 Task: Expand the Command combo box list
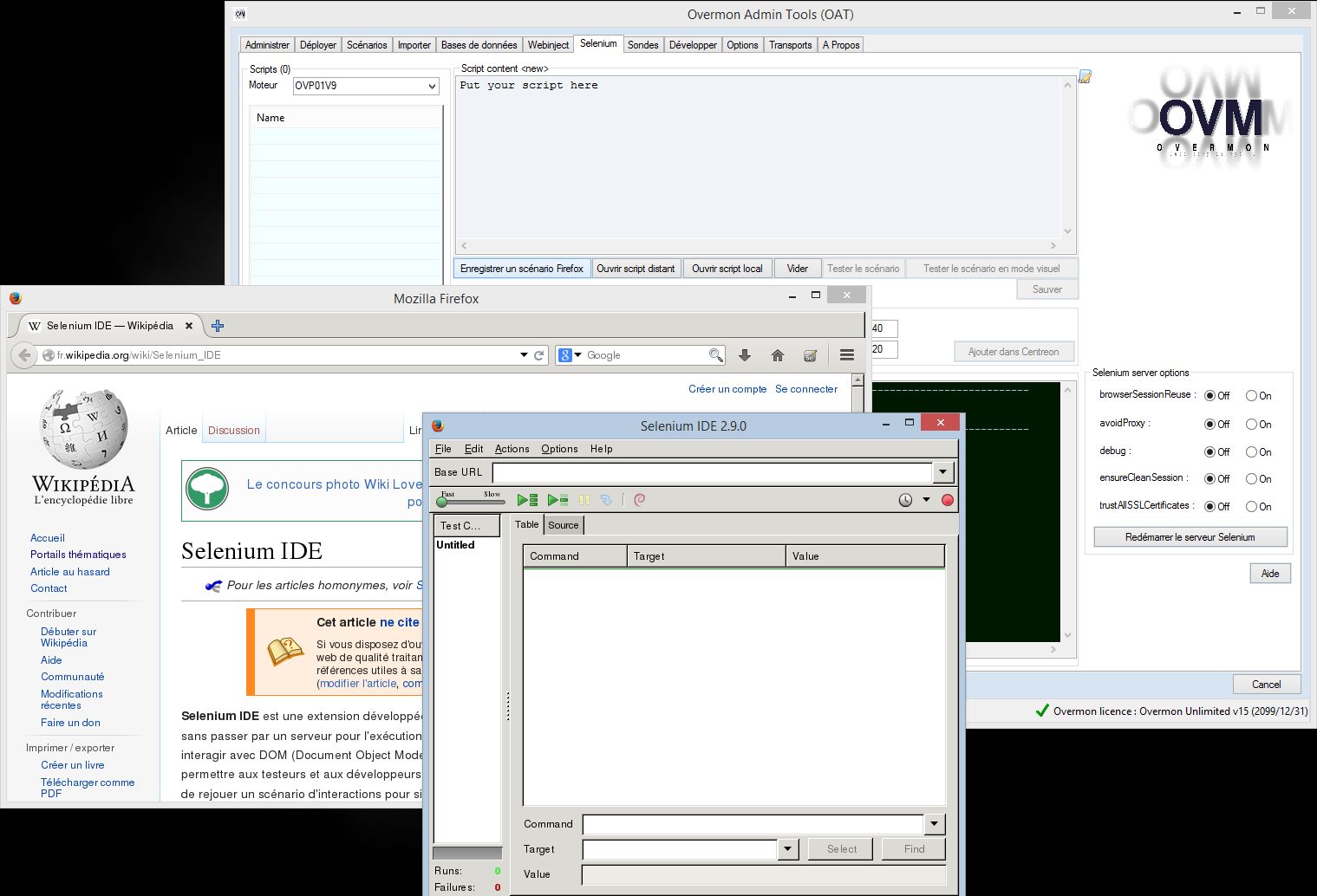click(x=934, y=824)
